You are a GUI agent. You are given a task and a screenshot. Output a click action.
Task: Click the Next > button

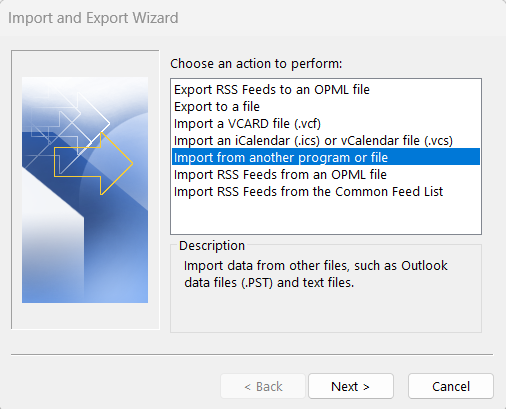351,386
